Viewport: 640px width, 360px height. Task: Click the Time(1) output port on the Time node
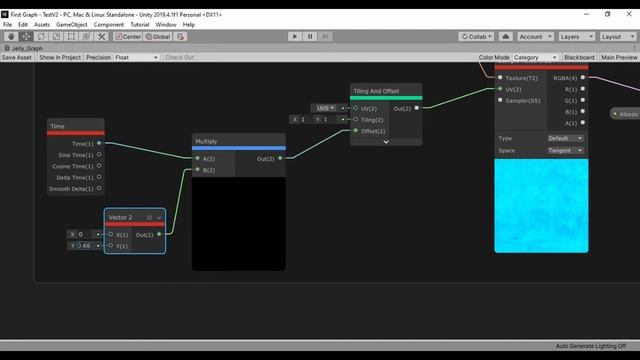[x=99, y=143]
